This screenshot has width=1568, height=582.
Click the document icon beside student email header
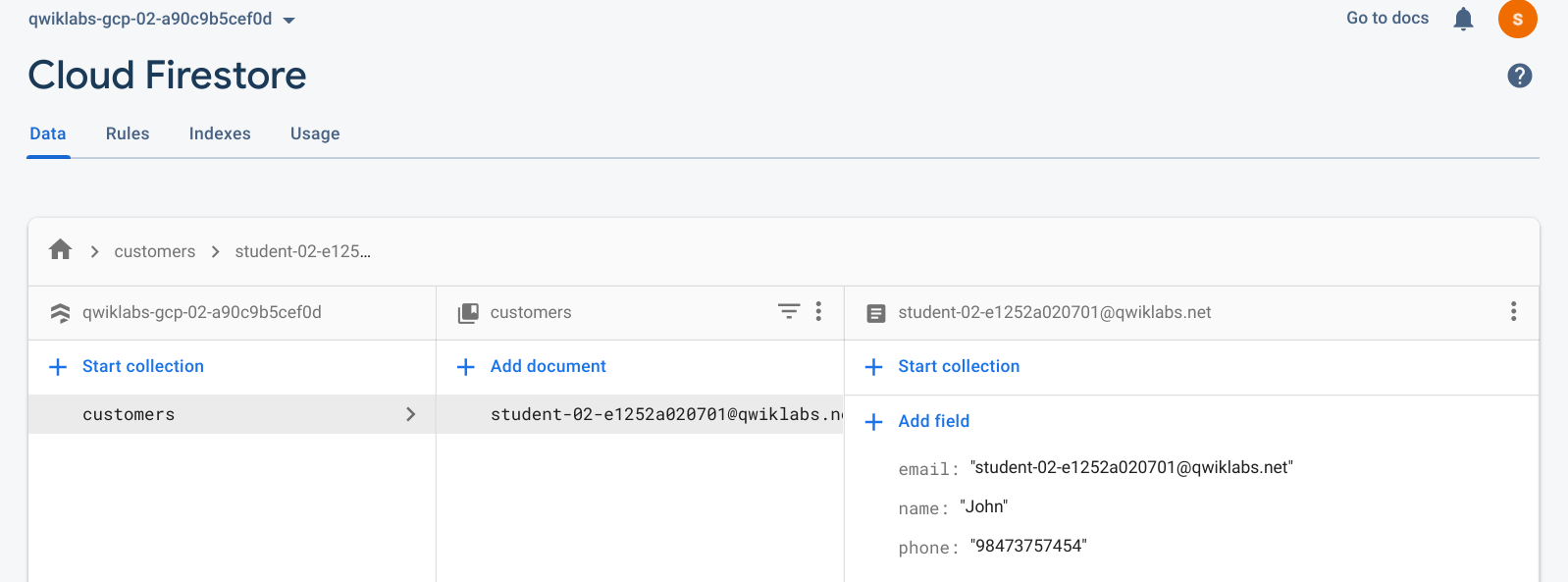[876, 313]
